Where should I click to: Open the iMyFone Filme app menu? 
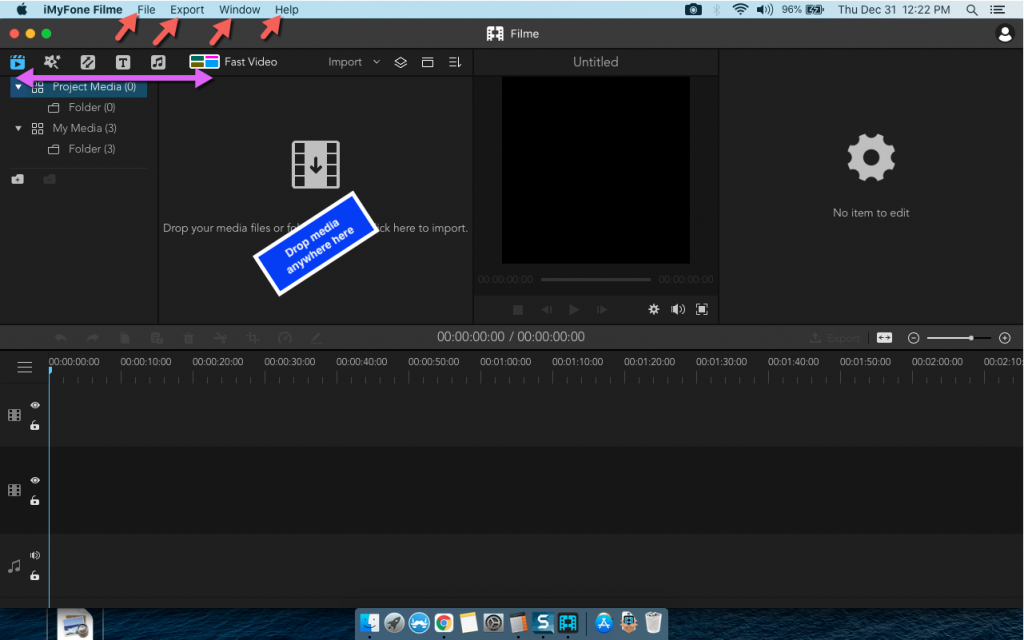(83, 10)
